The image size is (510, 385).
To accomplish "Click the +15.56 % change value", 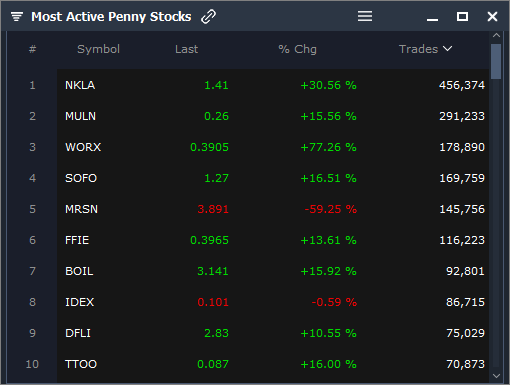I will (x=328, y=116).
